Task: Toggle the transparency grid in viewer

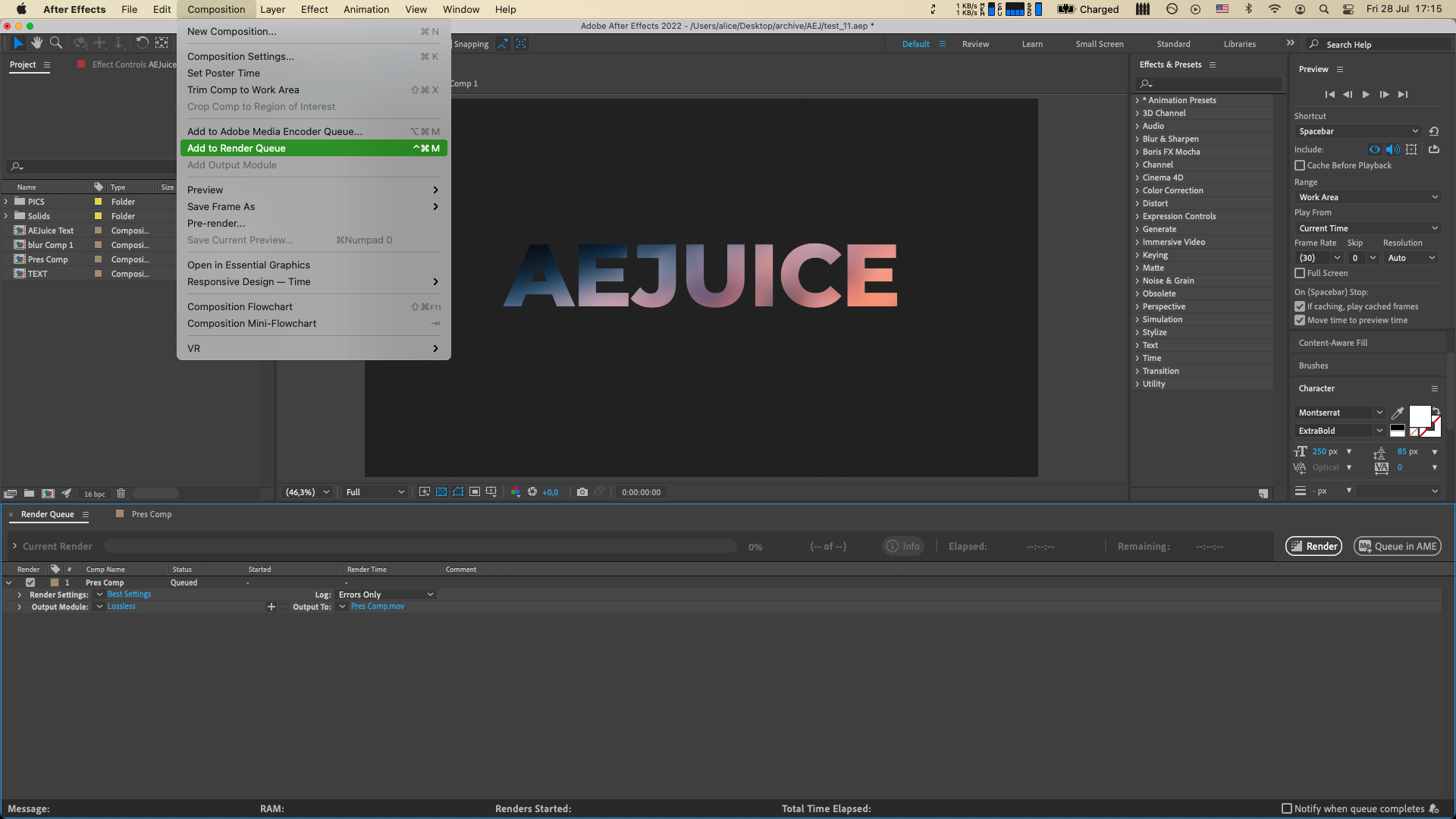Action: (441, 492)
